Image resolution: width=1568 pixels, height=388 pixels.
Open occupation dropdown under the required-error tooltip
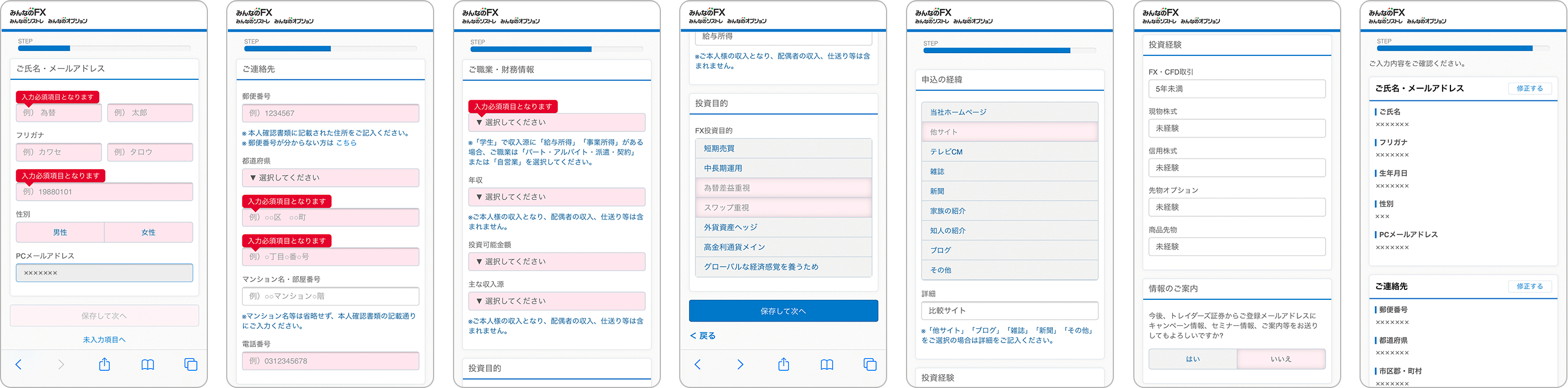[x=557, y=122]
